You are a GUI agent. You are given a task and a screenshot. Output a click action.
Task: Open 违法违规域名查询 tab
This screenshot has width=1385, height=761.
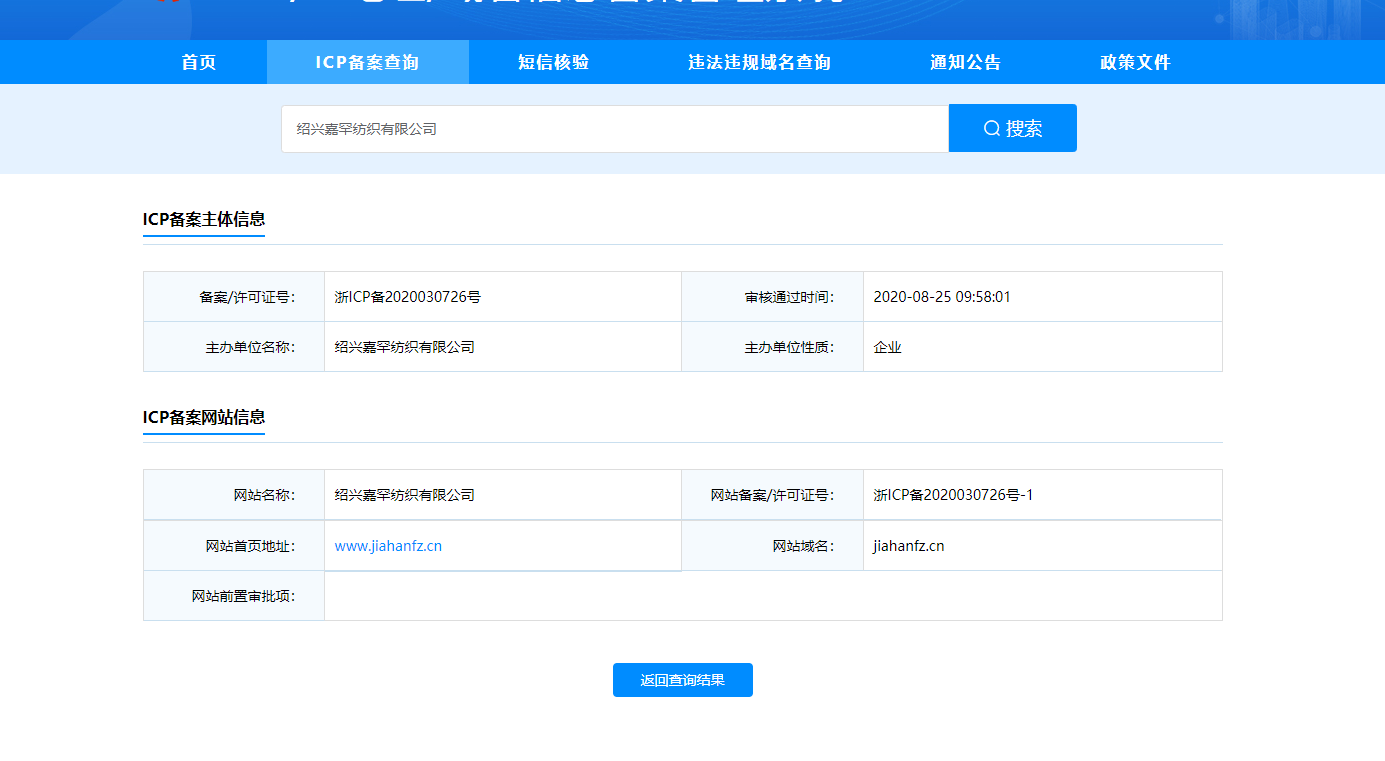759,62
